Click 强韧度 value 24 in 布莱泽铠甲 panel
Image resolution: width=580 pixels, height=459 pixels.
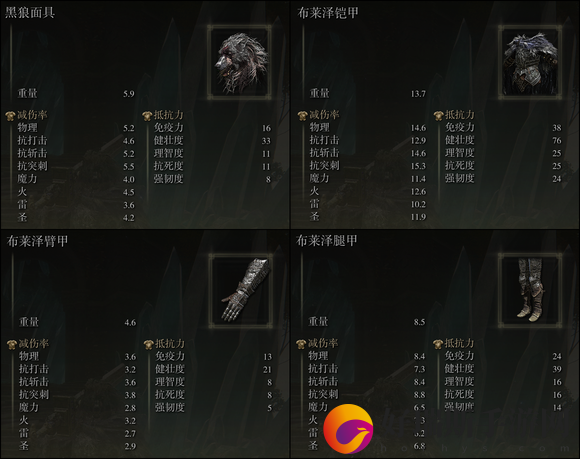tap(557, 179)
